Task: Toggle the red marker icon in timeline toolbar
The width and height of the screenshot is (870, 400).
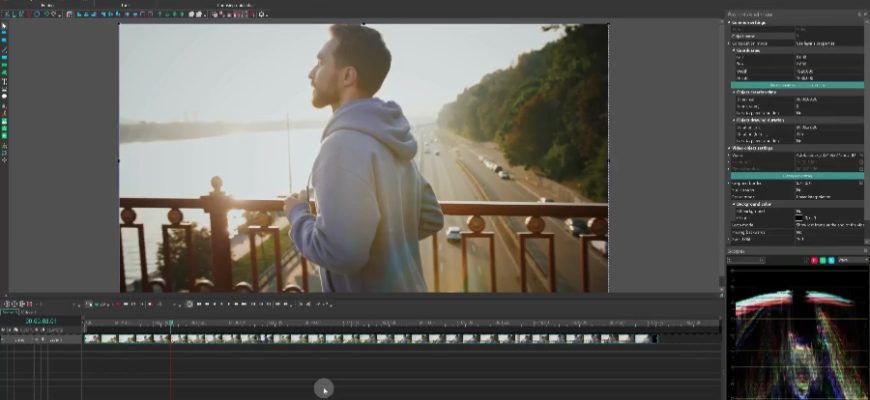Action: click(x=120, y=303)
